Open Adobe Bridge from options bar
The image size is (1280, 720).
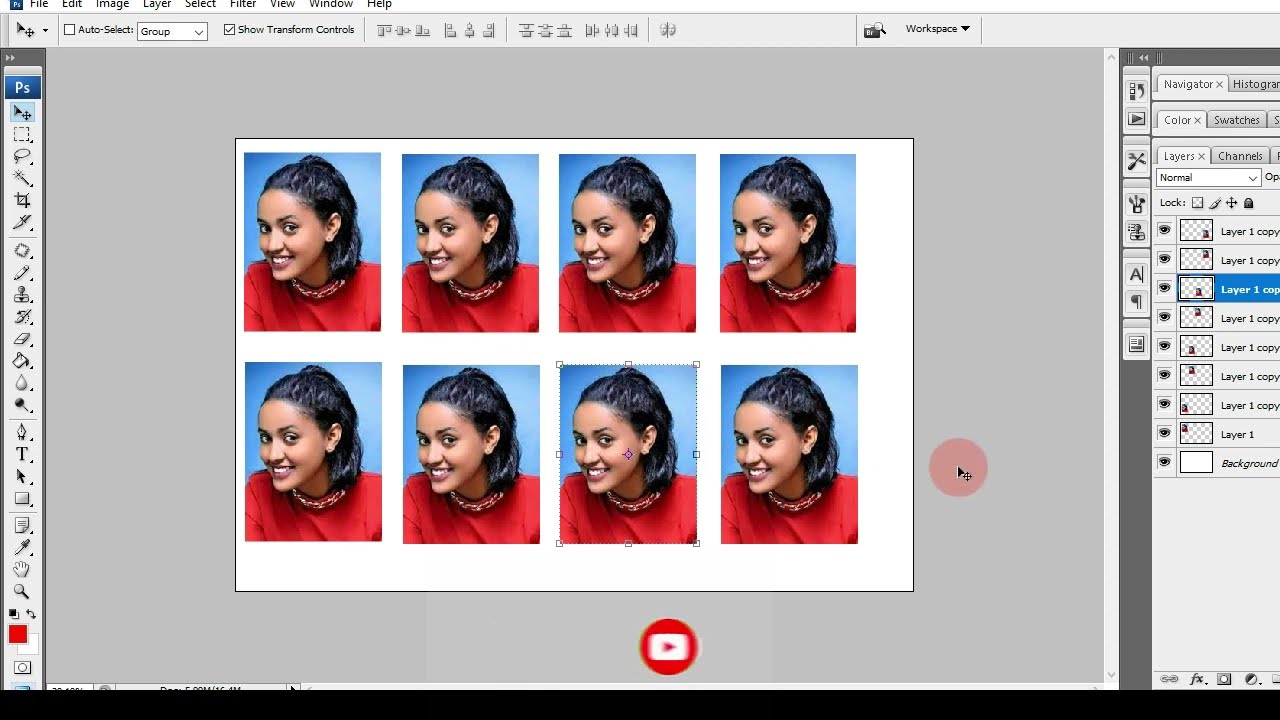[875, 31]
